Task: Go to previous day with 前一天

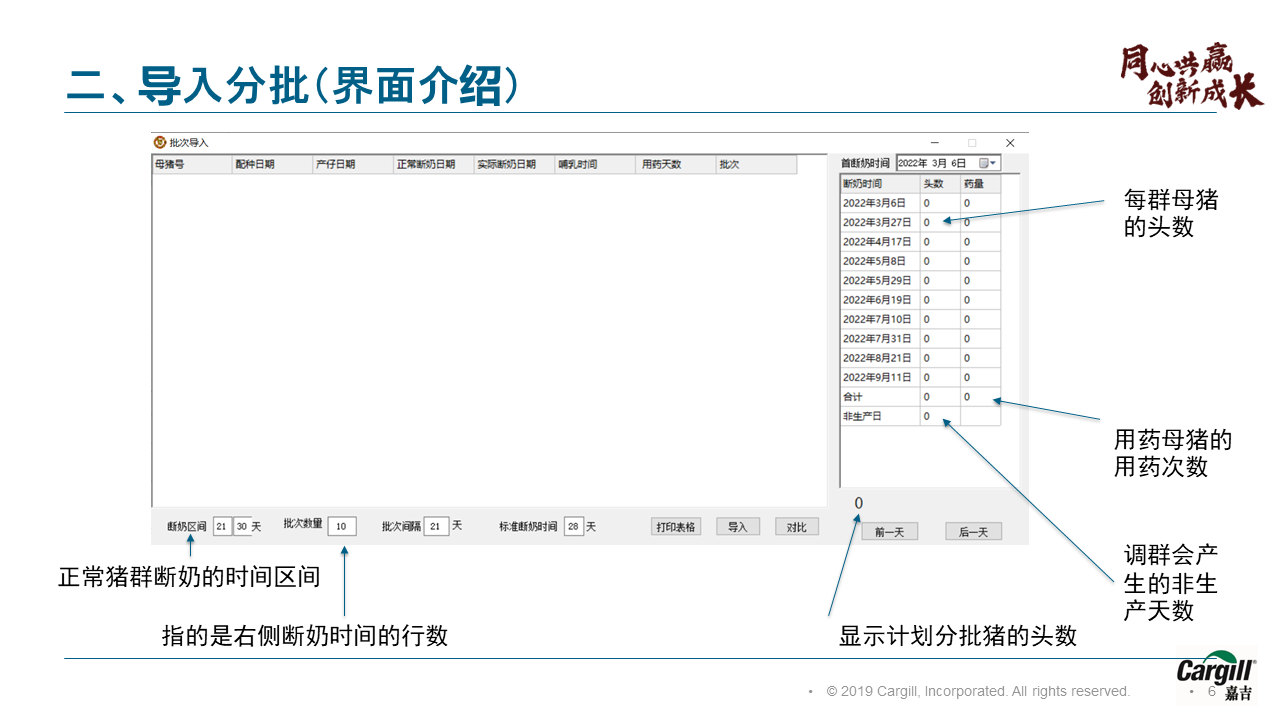Action: (x=889, y=532)
